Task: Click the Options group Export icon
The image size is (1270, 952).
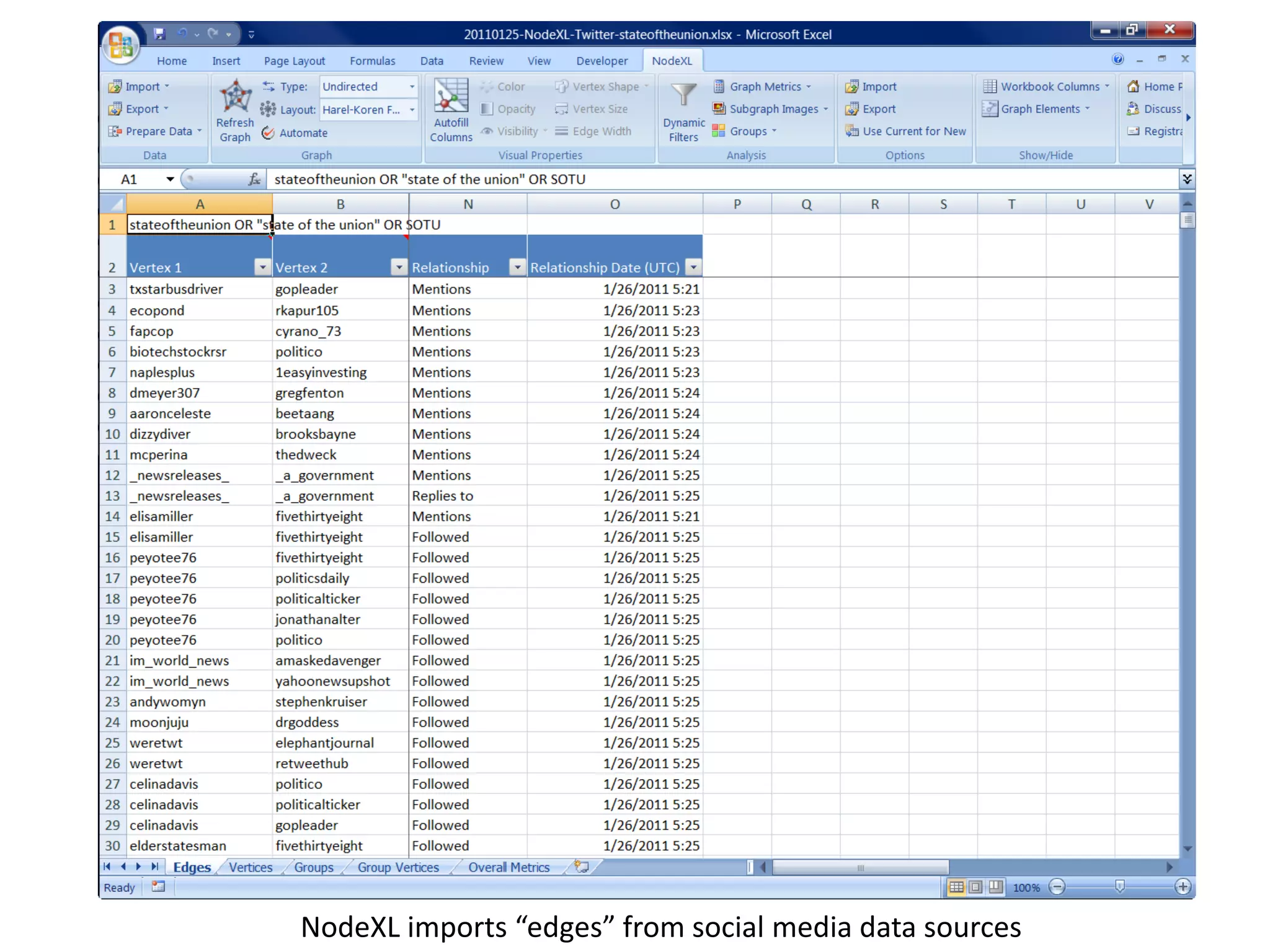Action: click(851, 109)
